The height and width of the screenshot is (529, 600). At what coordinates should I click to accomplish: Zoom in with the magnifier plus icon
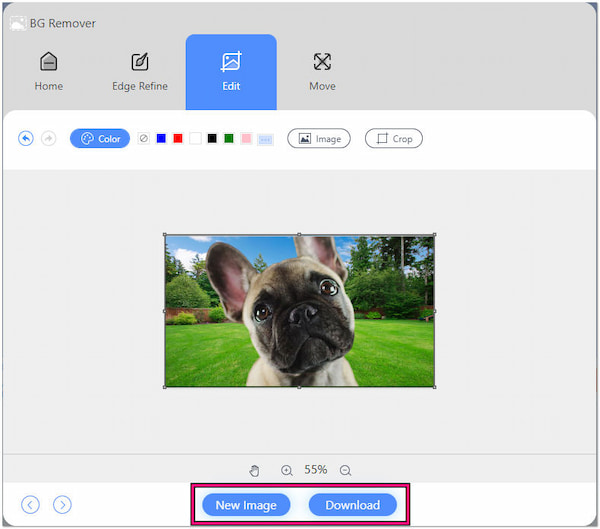(x=287, y=470)
